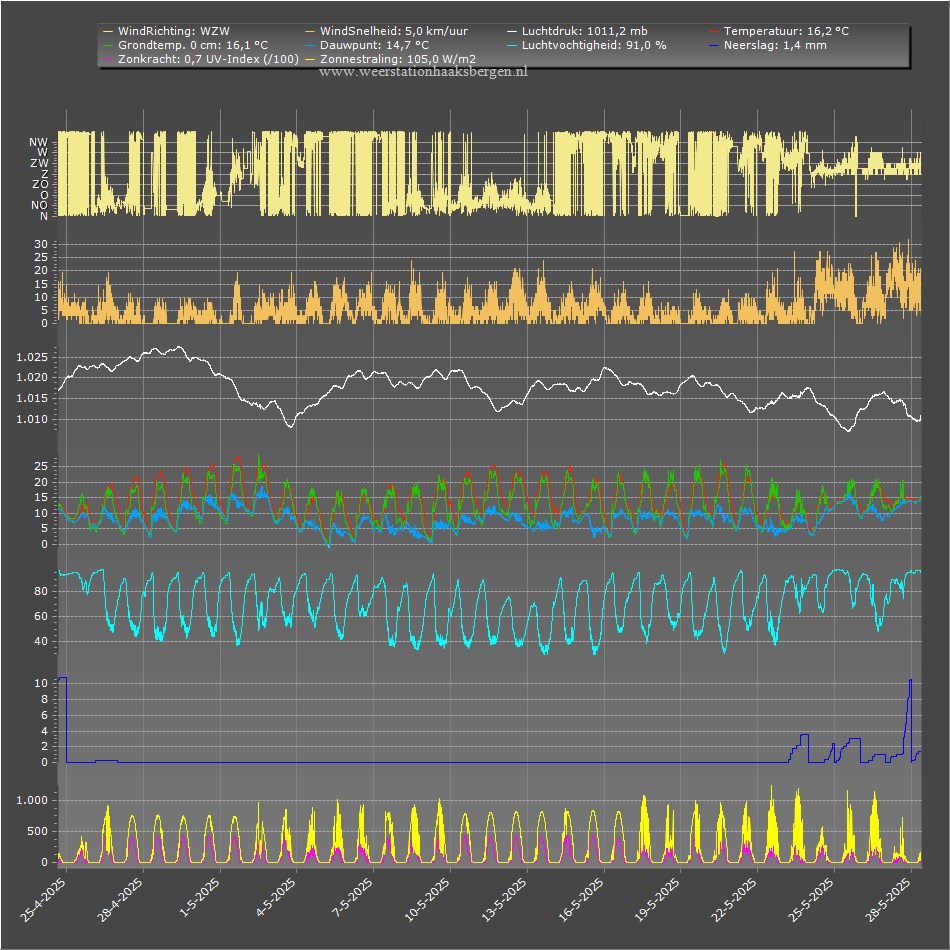Click the NW wind direction axis label
This screenshot has height=950, width=950.
[x=38, y=142]
